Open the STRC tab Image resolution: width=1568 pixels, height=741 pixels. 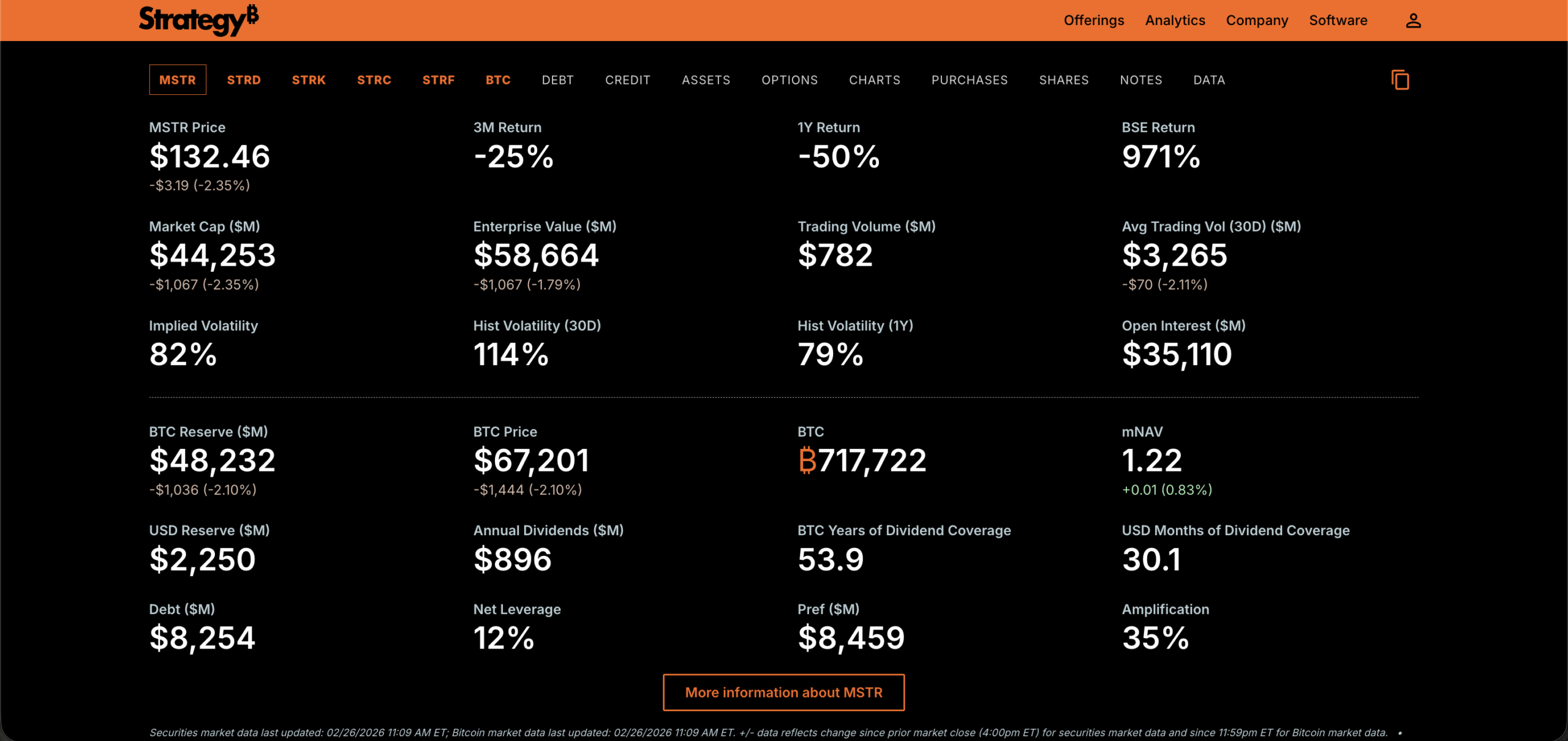pyautogui.click(x=374, y=80)
